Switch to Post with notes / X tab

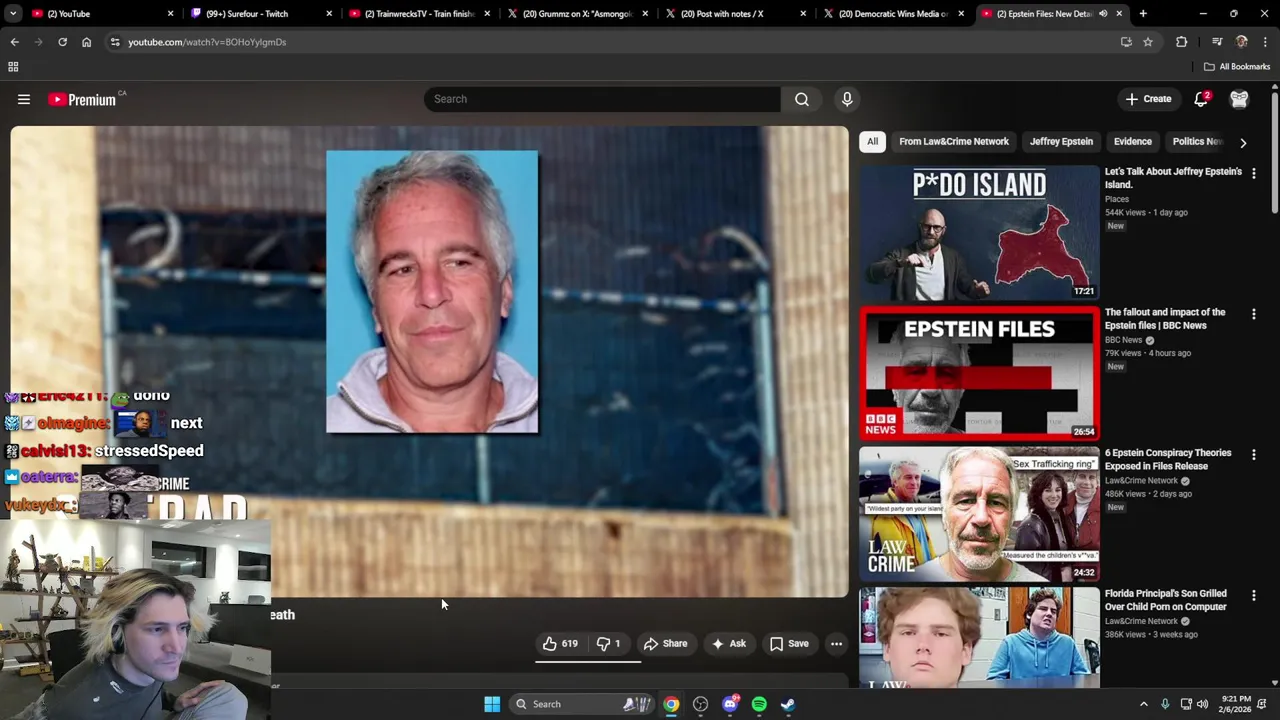click(735, 14)
